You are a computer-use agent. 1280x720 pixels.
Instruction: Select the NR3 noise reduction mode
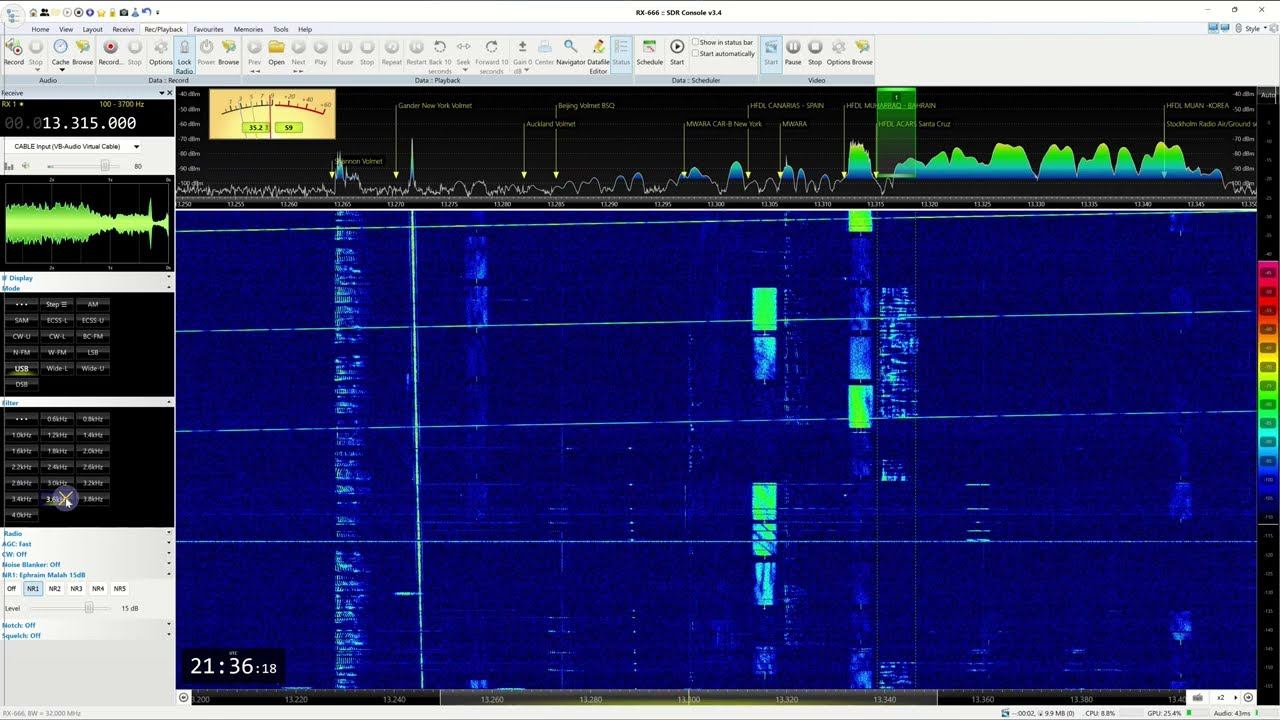pyautogui.click(x=76, y=589)
